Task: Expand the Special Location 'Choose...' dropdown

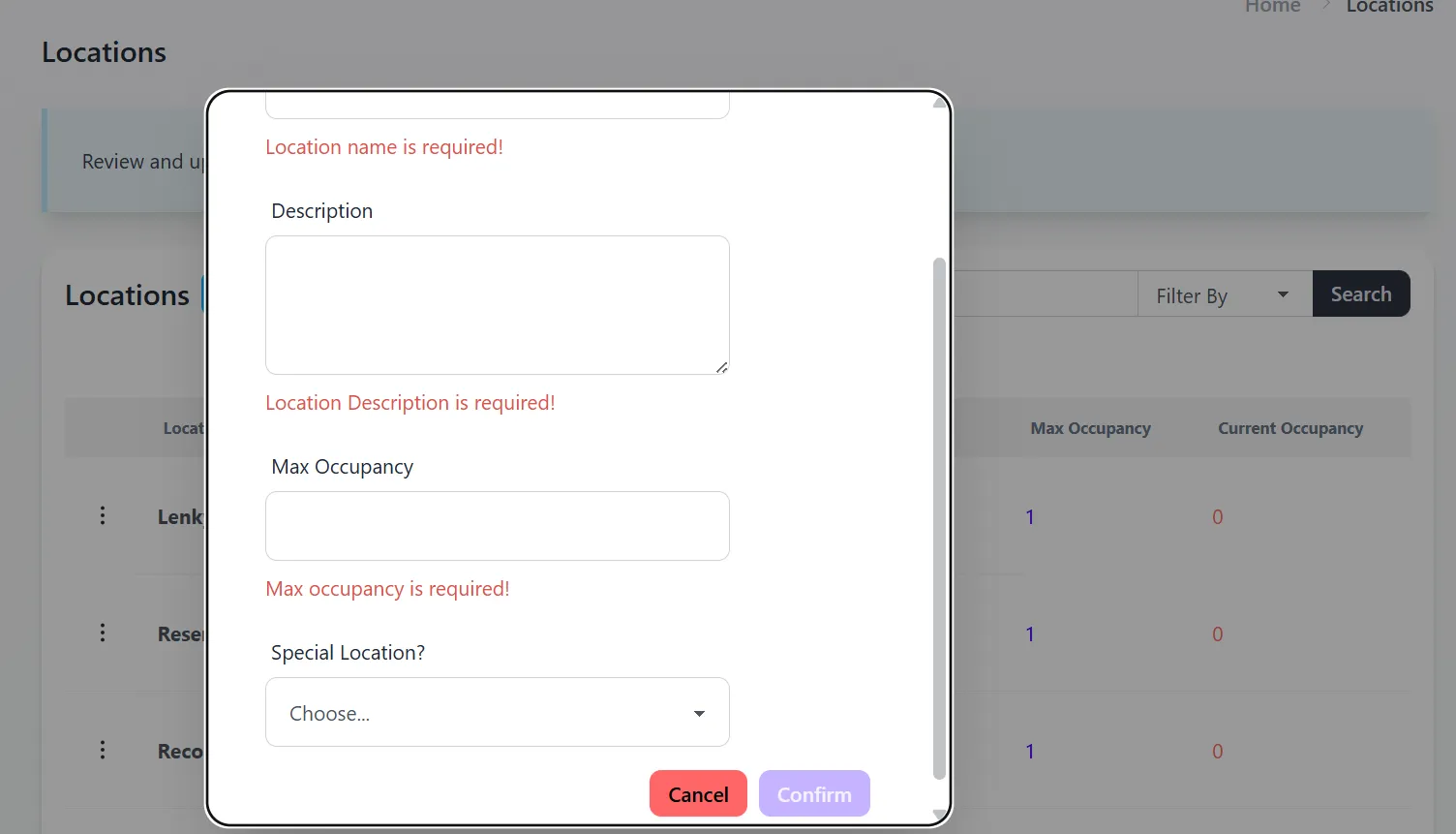Action: pyautogui.click(x=497, y=713)
